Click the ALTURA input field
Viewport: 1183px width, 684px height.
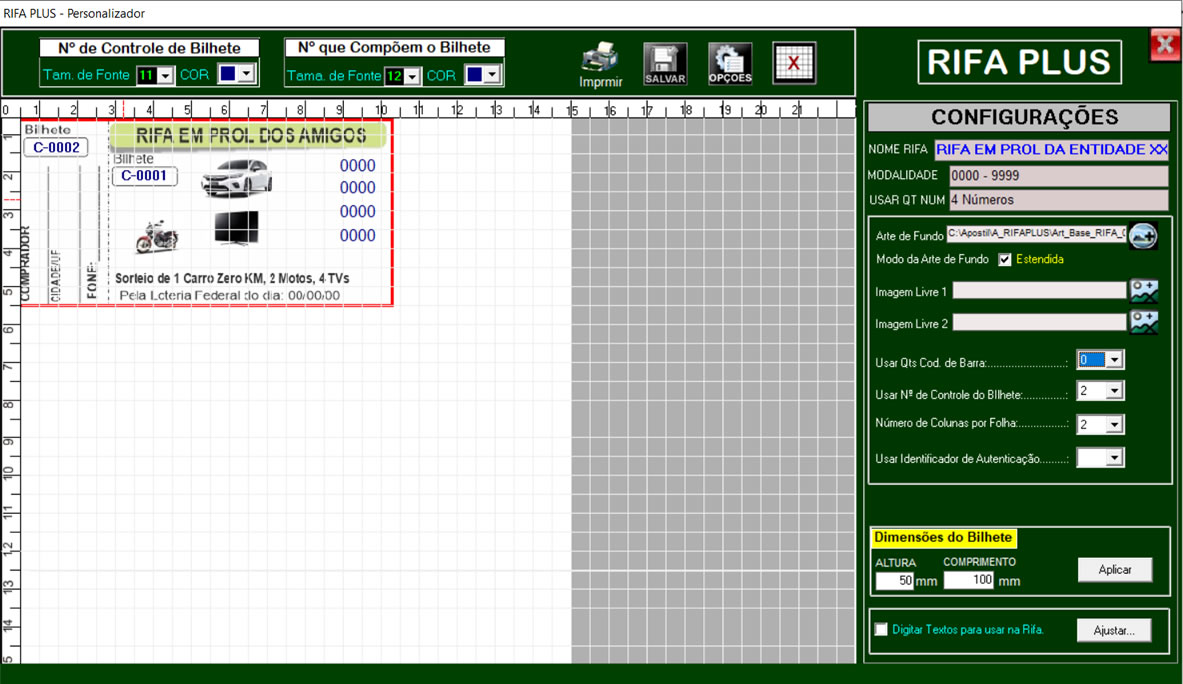pos(894,581)
